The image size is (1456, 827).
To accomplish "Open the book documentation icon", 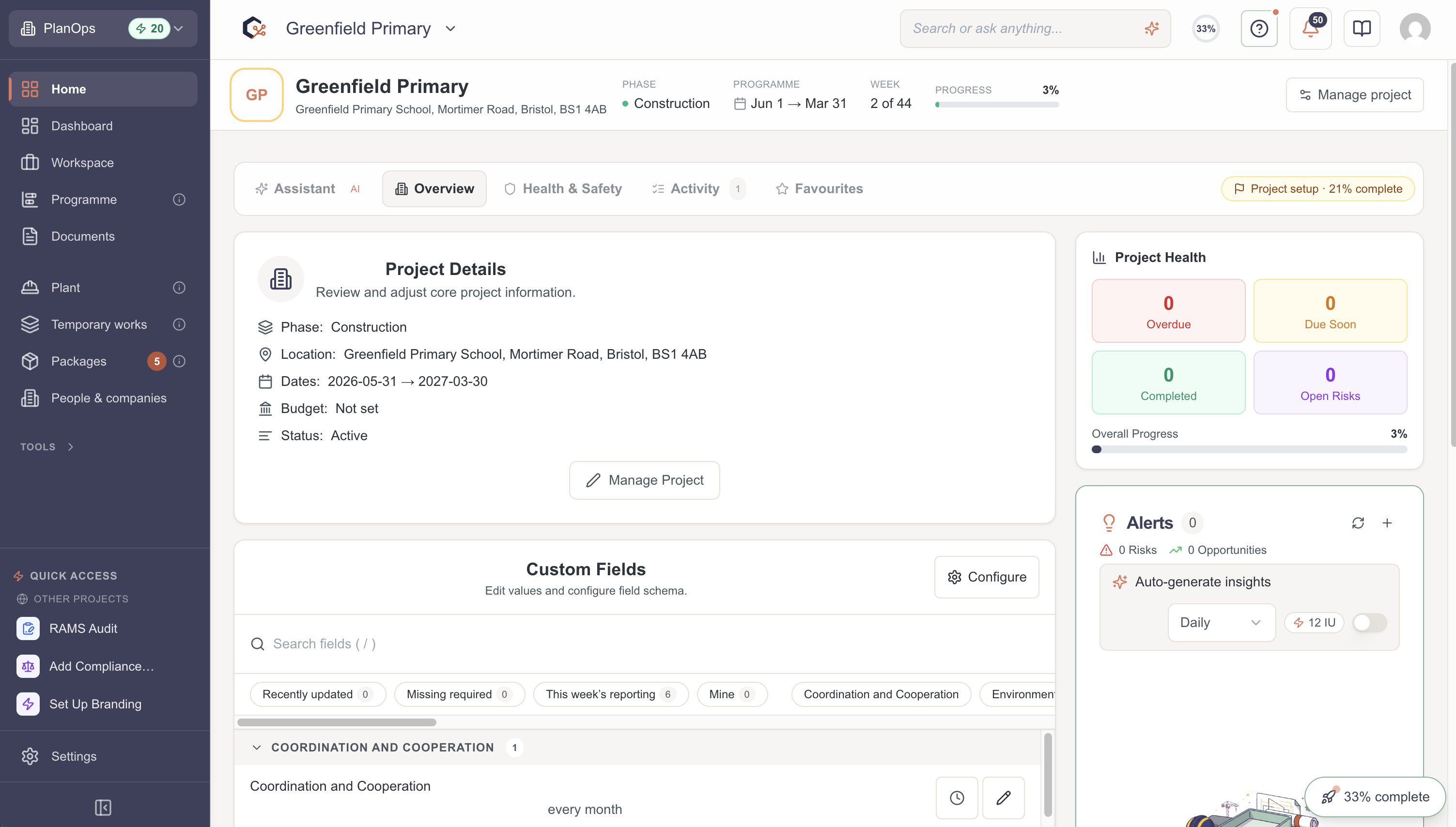I will click(x=1362, y=29).
